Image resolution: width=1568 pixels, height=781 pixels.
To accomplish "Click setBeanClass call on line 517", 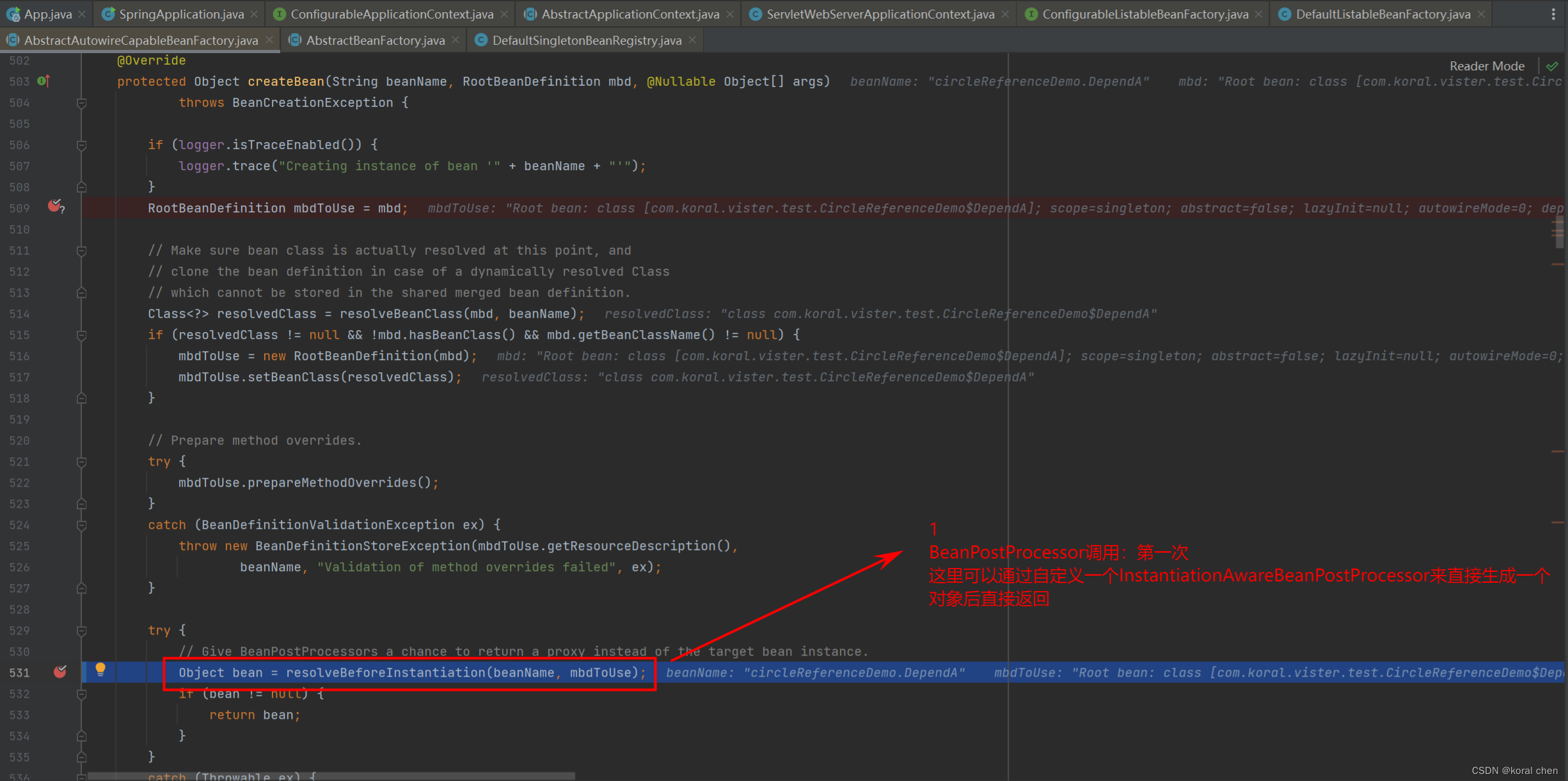I will [x=294, y=377].
